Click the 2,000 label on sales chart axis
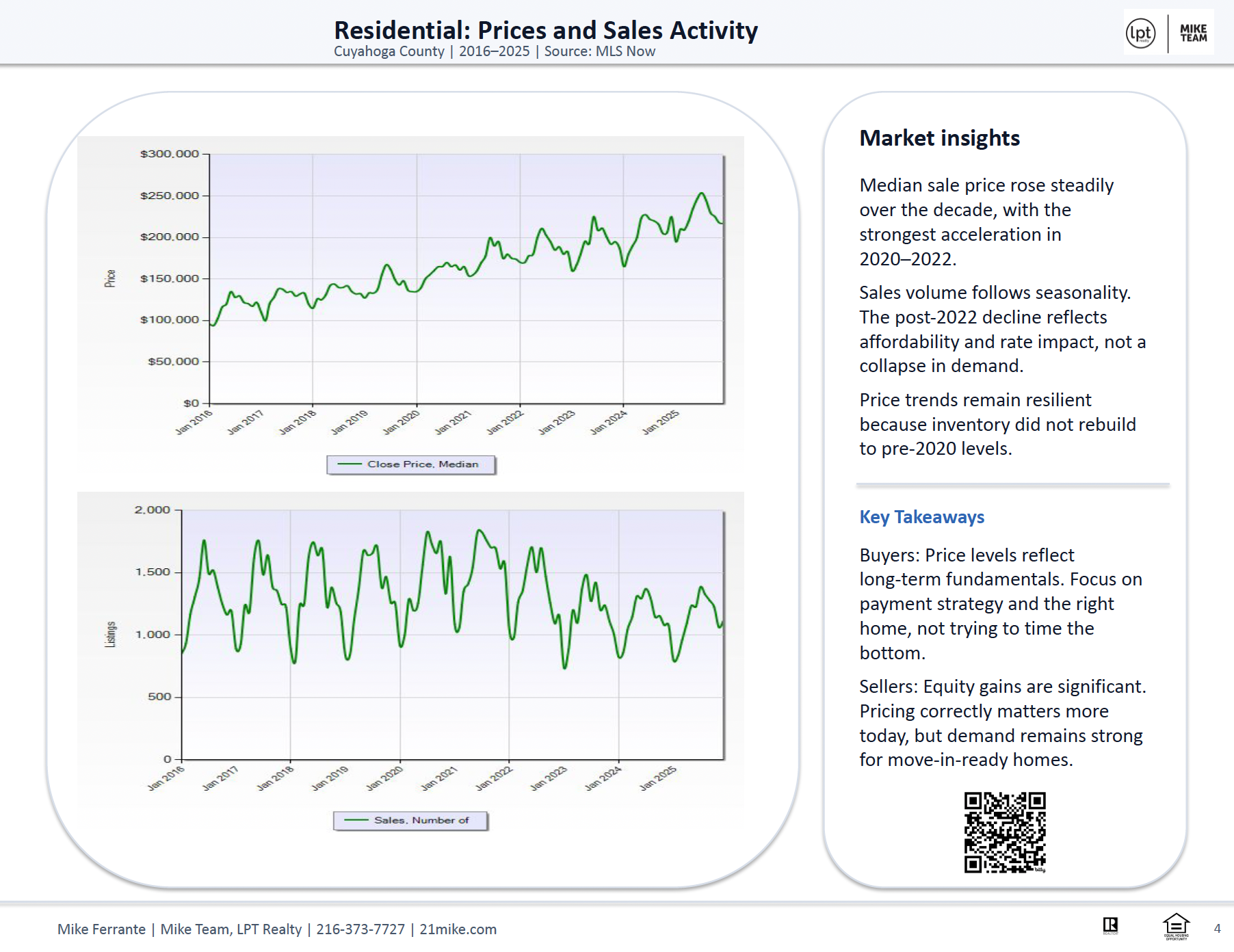 [152, 510]
